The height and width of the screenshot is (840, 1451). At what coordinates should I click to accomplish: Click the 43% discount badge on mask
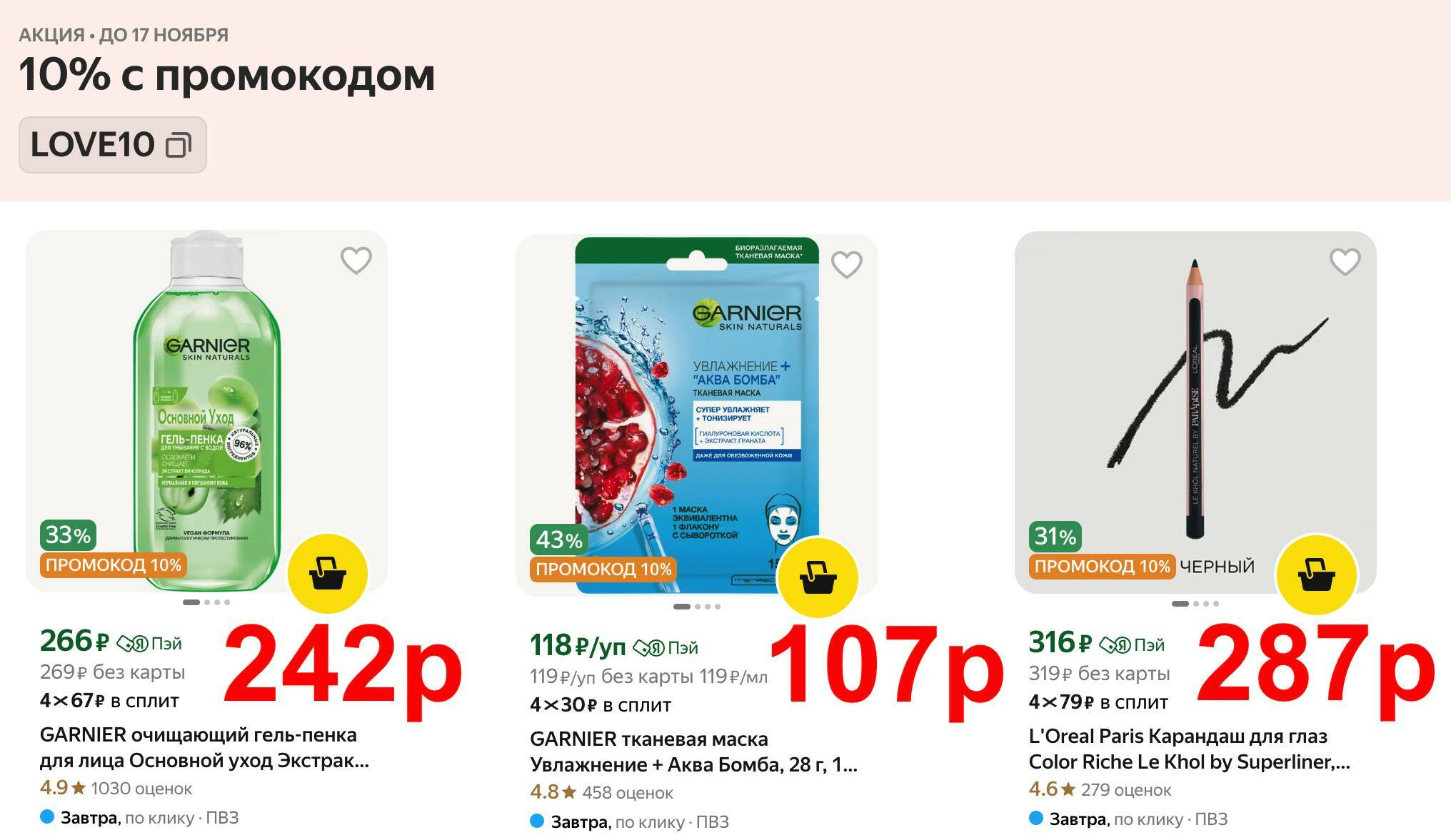559,540
